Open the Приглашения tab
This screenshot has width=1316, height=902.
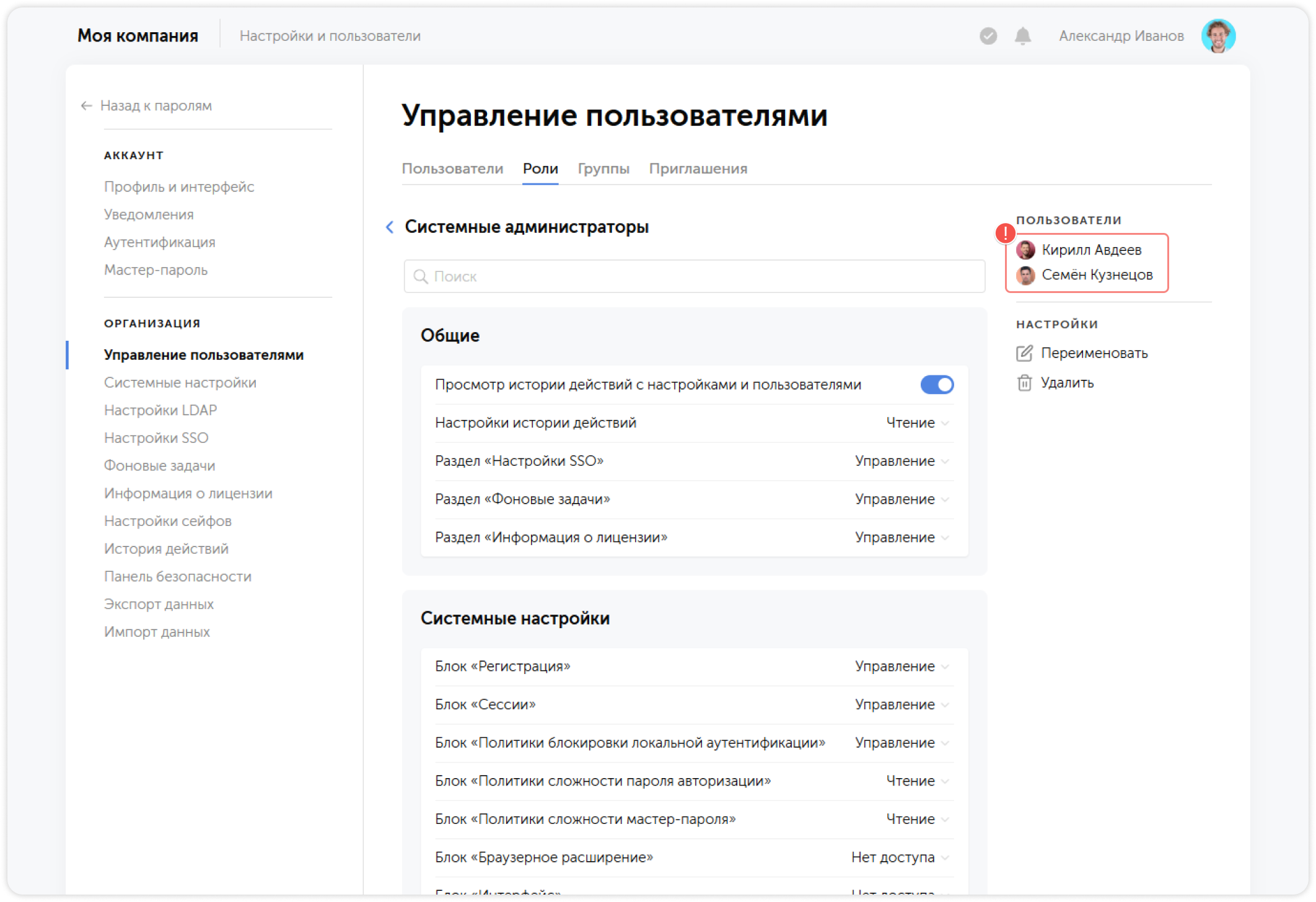[698, 168]
